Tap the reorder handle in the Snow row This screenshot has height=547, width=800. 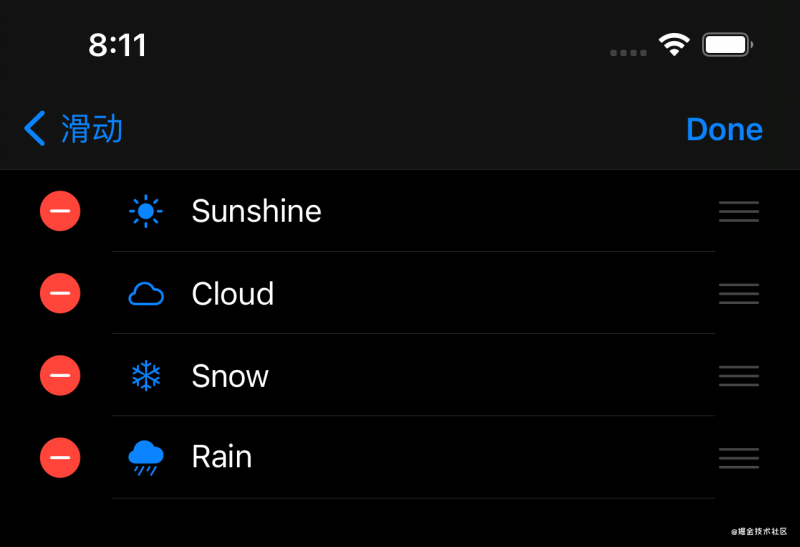[x=739, y=376]
